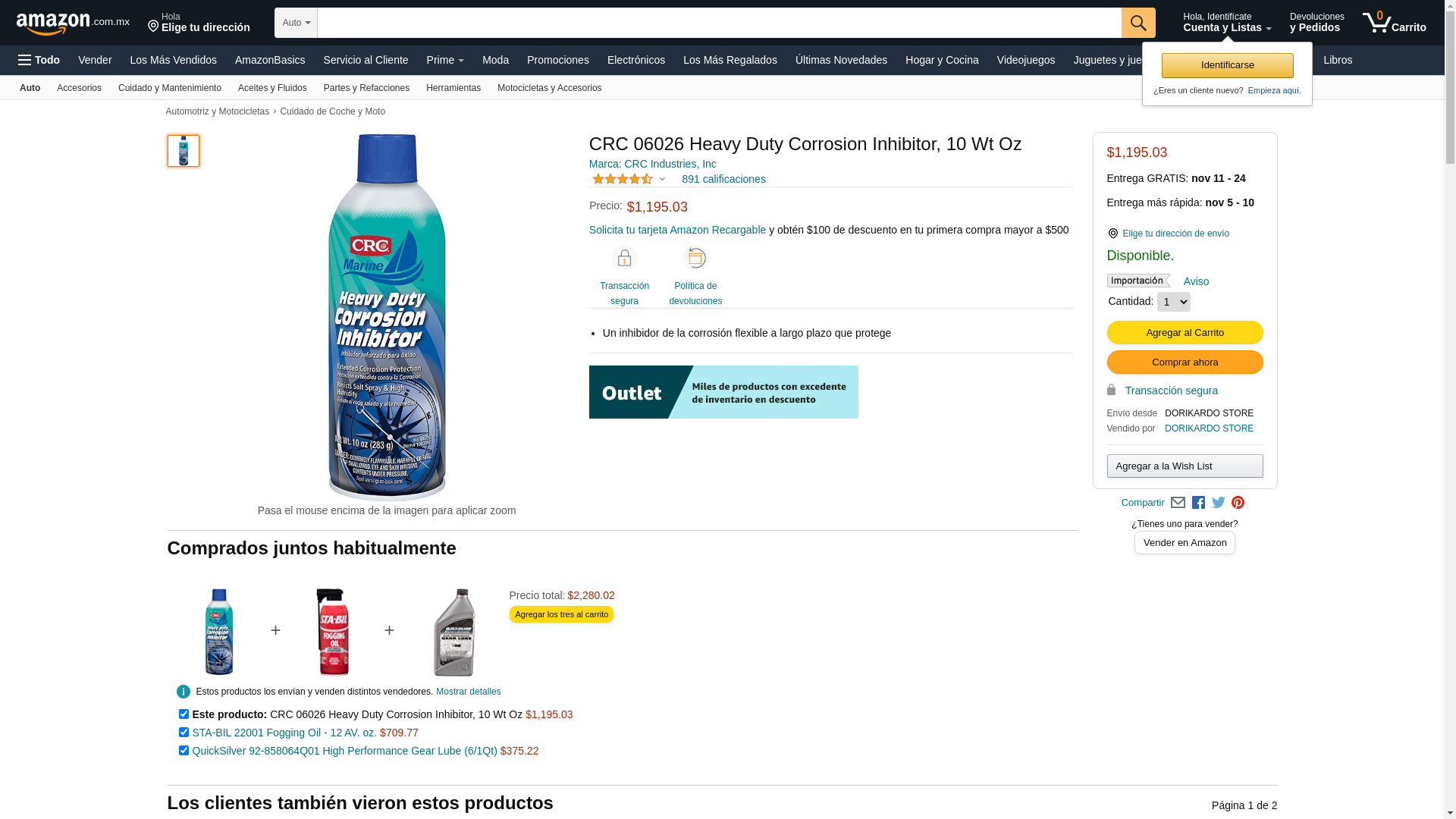Share the product via email icon
Viewport: 1456px width, 819px height.
tap(1178, 503)
